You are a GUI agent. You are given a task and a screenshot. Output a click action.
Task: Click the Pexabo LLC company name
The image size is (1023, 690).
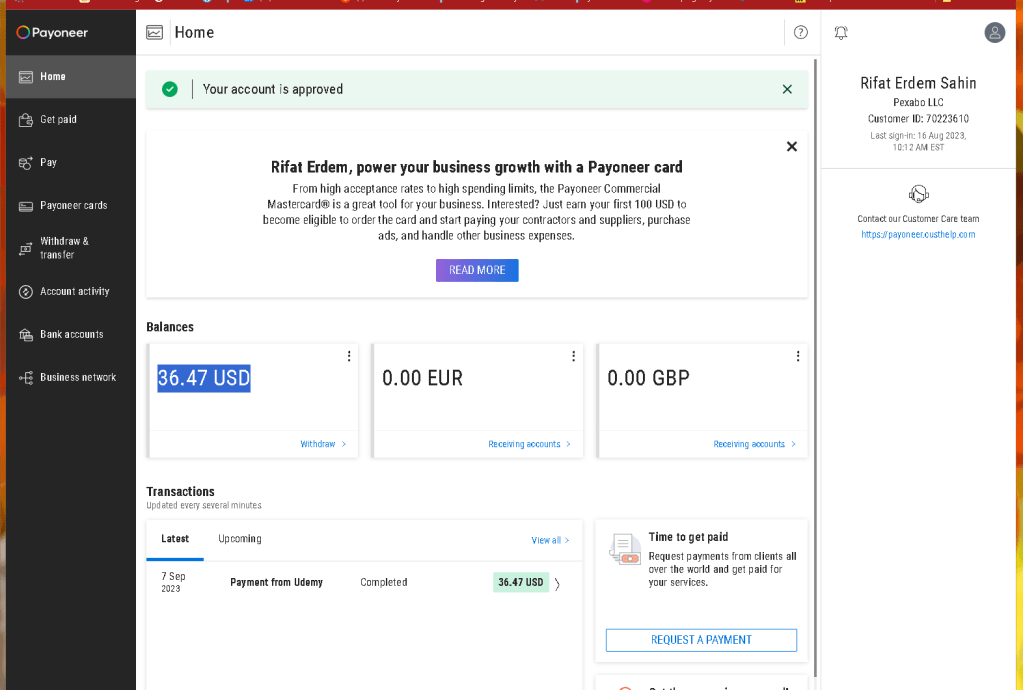tap(918, 102)
